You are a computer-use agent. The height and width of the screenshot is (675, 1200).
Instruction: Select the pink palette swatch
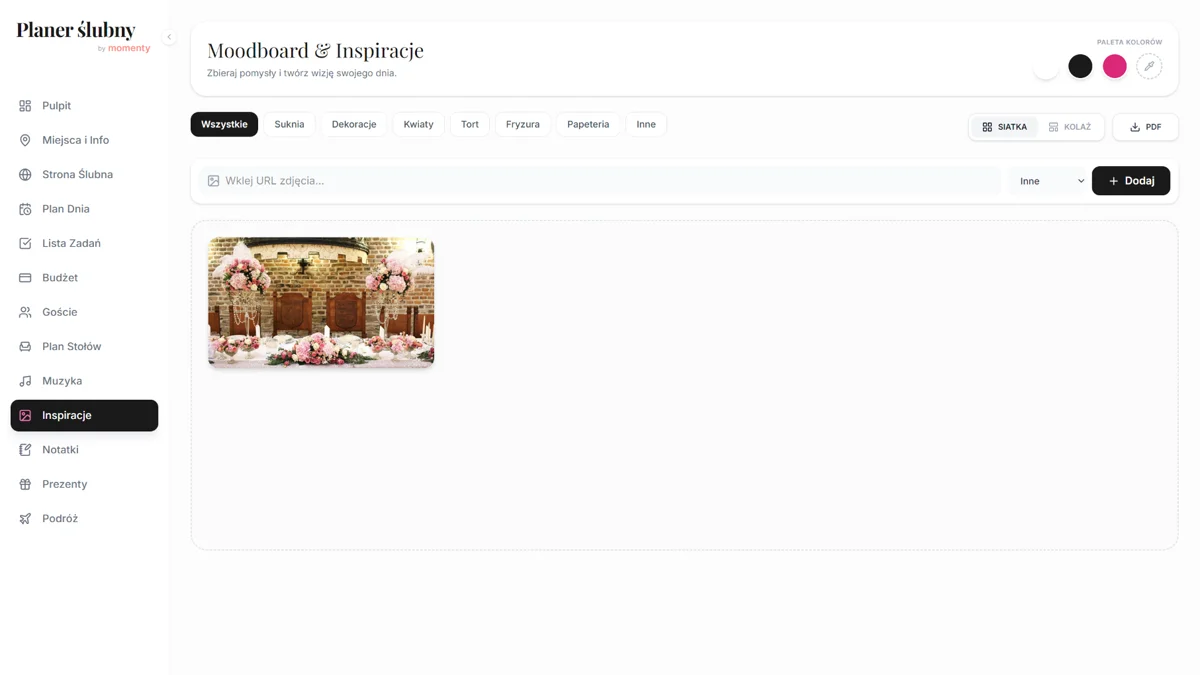pyautogui.click(x=1115, y=66)
